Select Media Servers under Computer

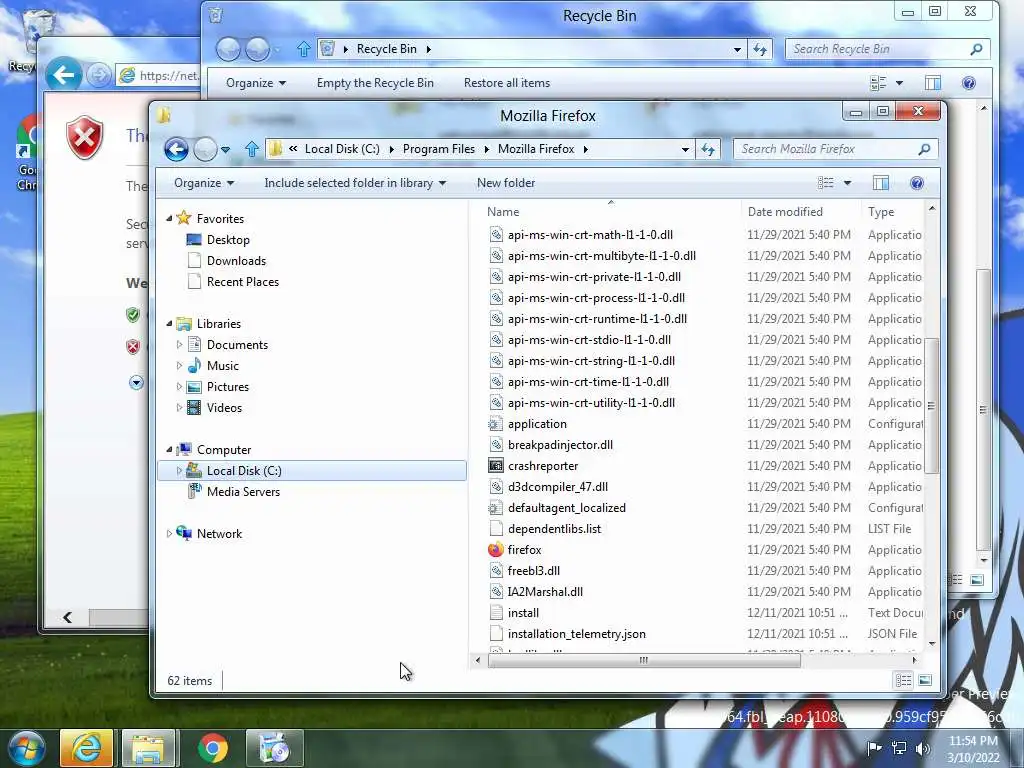pyautogui.click(x=243, y=492)
